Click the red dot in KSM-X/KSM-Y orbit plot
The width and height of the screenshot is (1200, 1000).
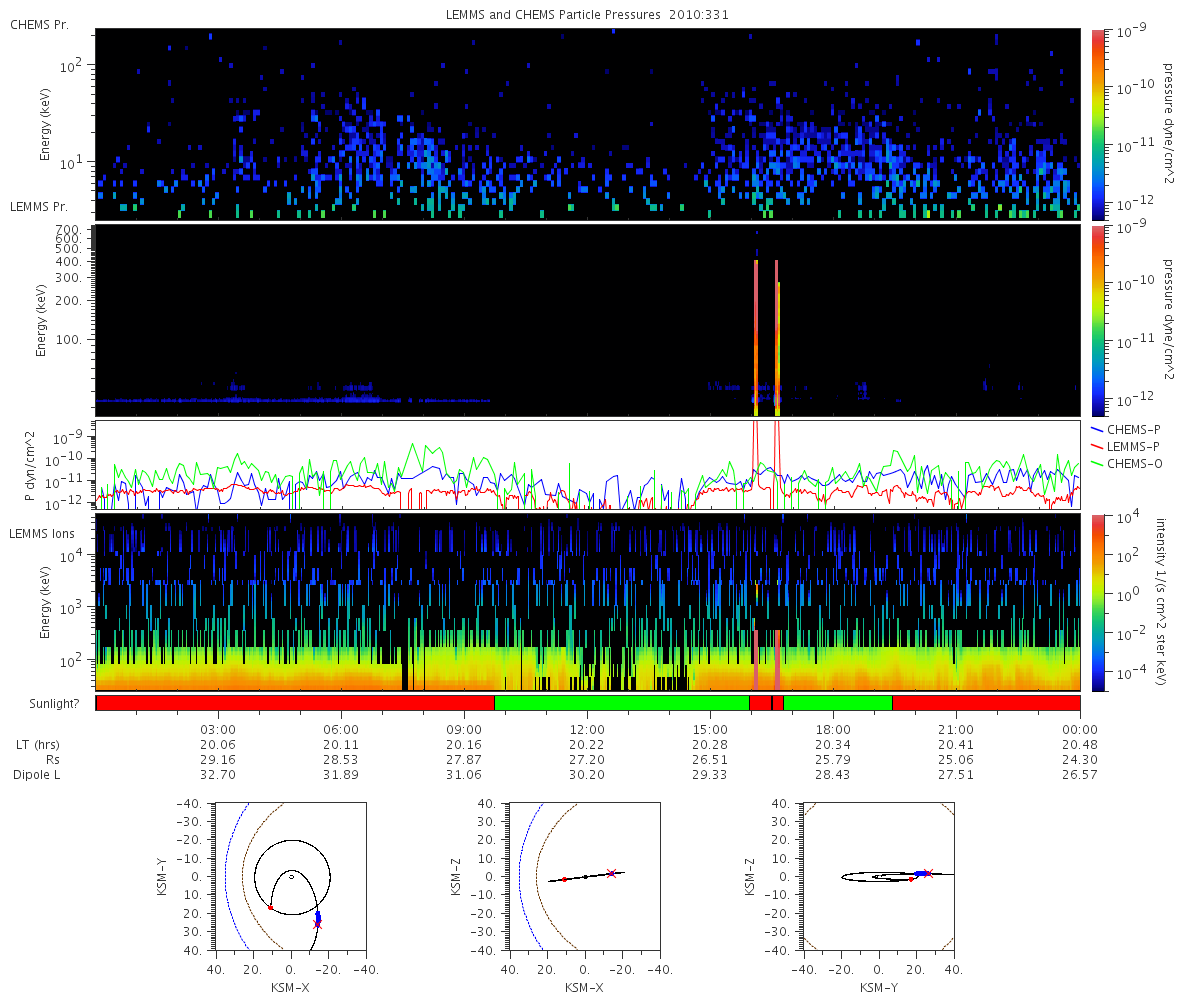(270, 907)
